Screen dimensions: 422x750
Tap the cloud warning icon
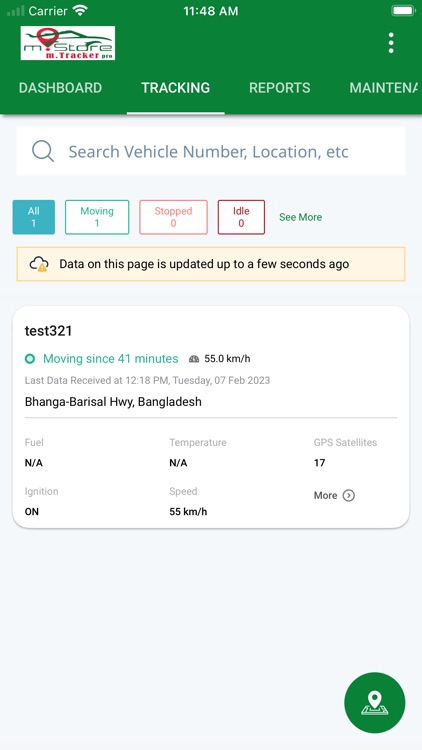(x=39, y=264)
